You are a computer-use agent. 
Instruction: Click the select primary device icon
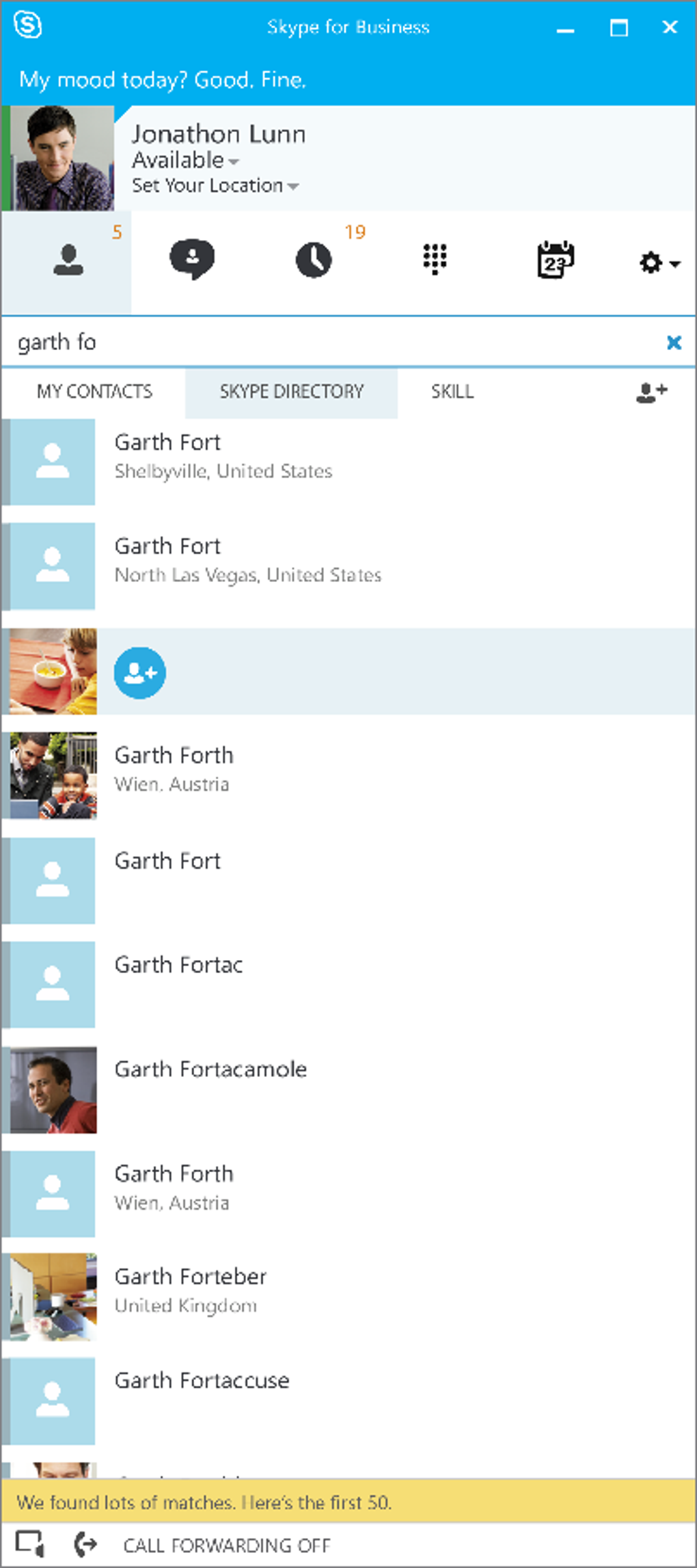pyautogui.click(x=30, y=1545)
